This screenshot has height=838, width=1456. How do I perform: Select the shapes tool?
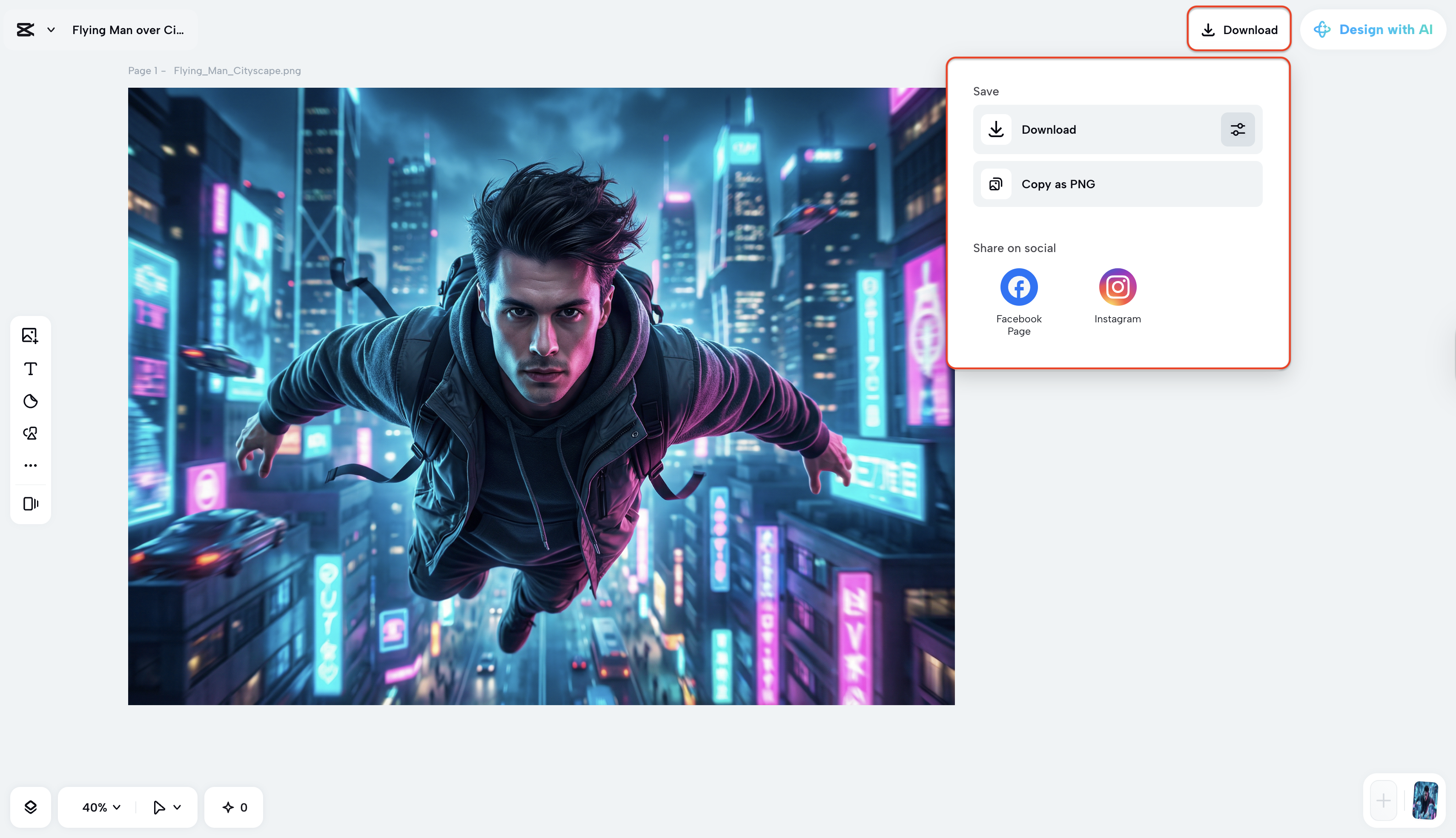pyautogui.click(x=31, y=433)
